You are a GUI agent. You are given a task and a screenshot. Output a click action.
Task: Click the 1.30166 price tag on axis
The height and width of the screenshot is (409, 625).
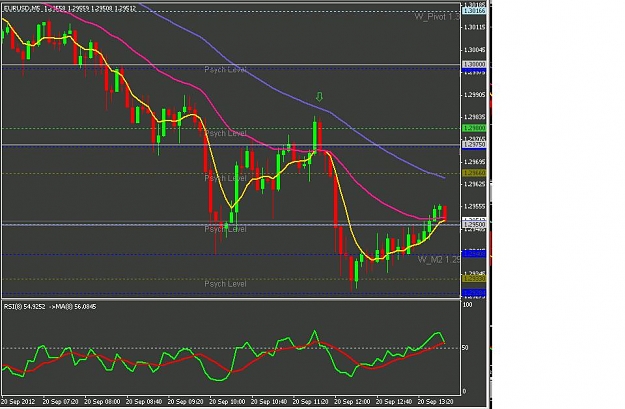click(474, 11)
